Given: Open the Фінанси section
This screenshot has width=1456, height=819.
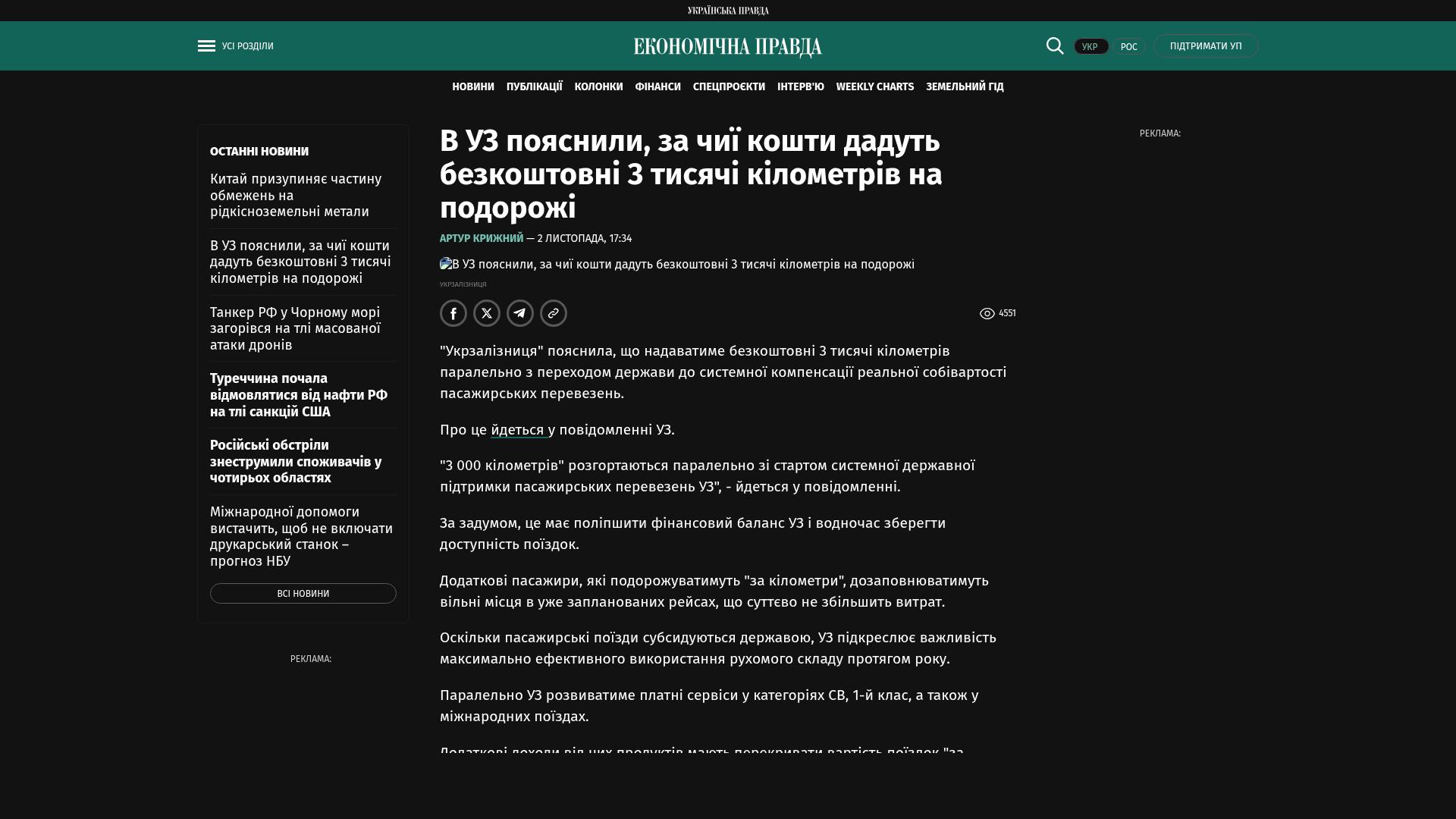Looking at the screenshot, I should [657, 87].
